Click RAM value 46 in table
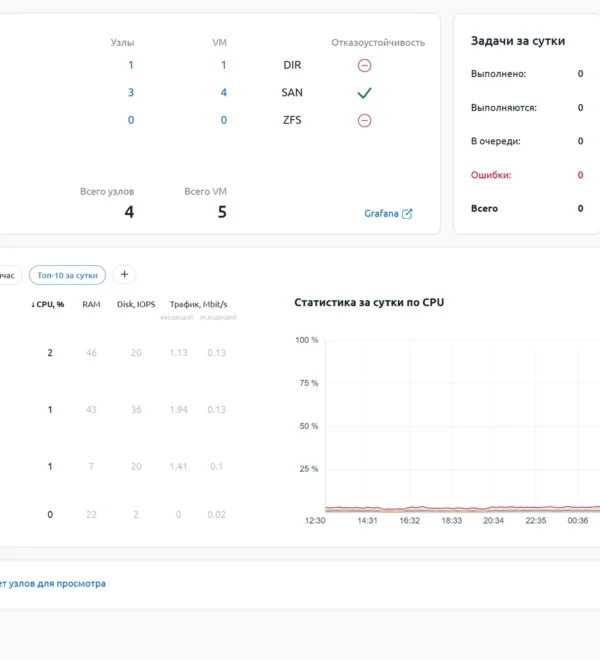600x660 pixels. (91, 353)
